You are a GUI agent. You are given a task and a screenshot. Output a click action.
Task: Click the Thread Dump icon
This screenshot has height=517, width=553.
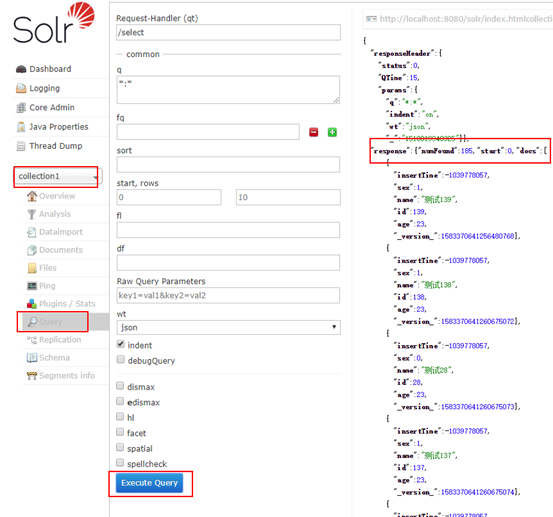(x=21, y=146)
